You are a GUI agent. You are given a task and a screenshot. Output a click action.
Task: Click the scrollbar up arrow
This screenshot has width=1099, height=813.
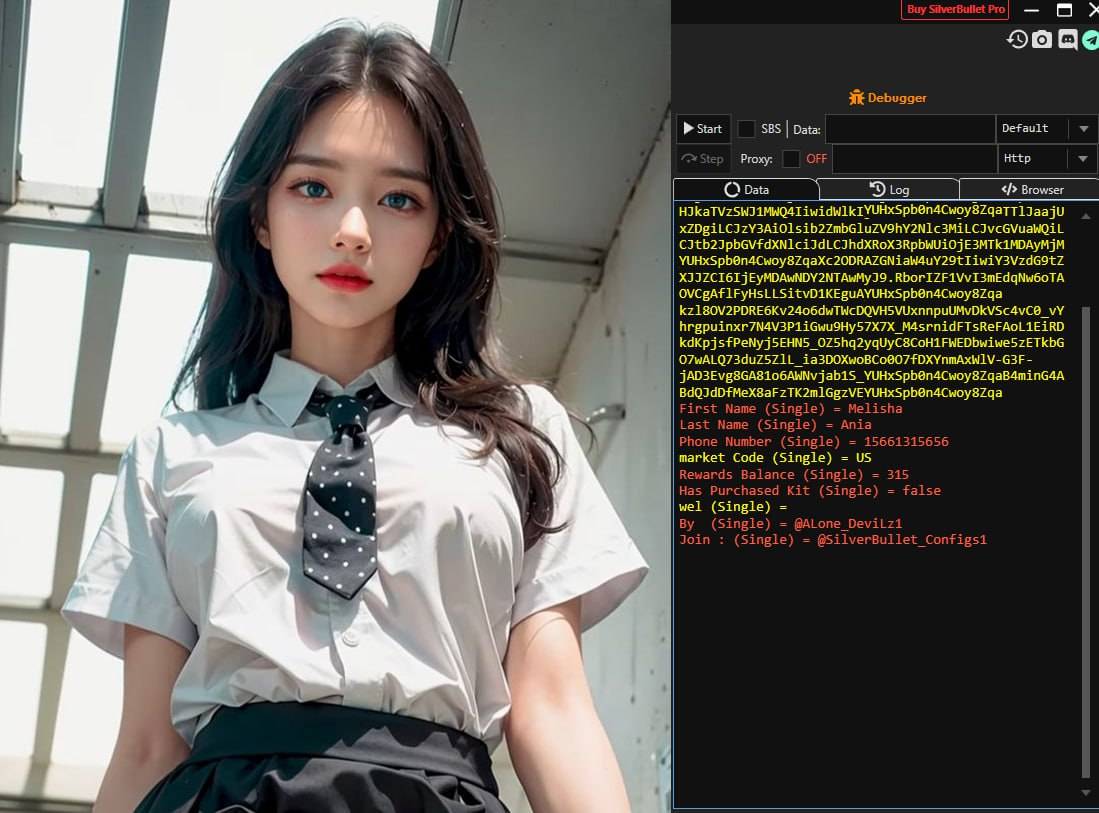tap(1086, 217)
